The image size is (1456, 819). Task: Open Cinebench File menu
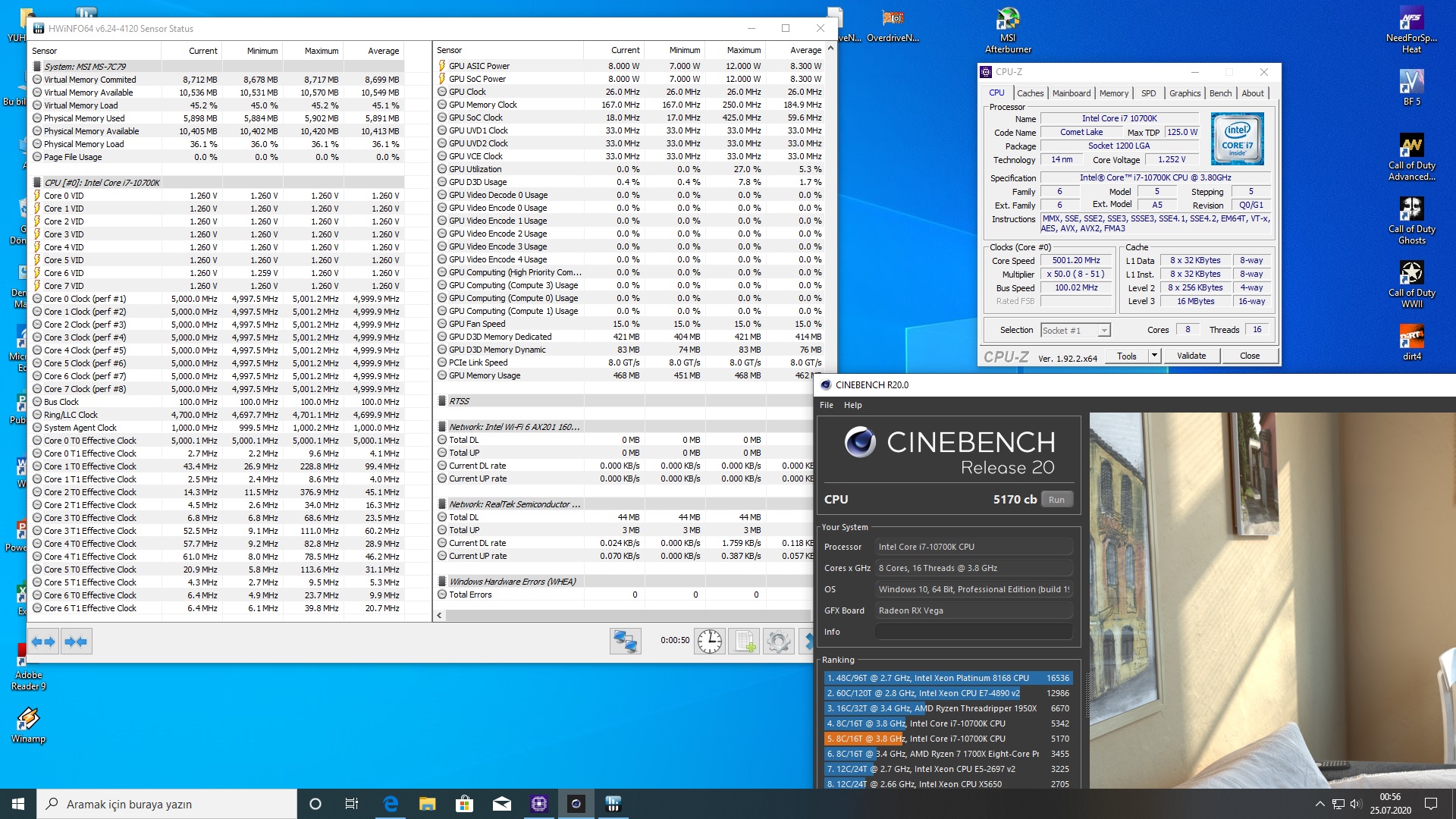pos(826,405)
